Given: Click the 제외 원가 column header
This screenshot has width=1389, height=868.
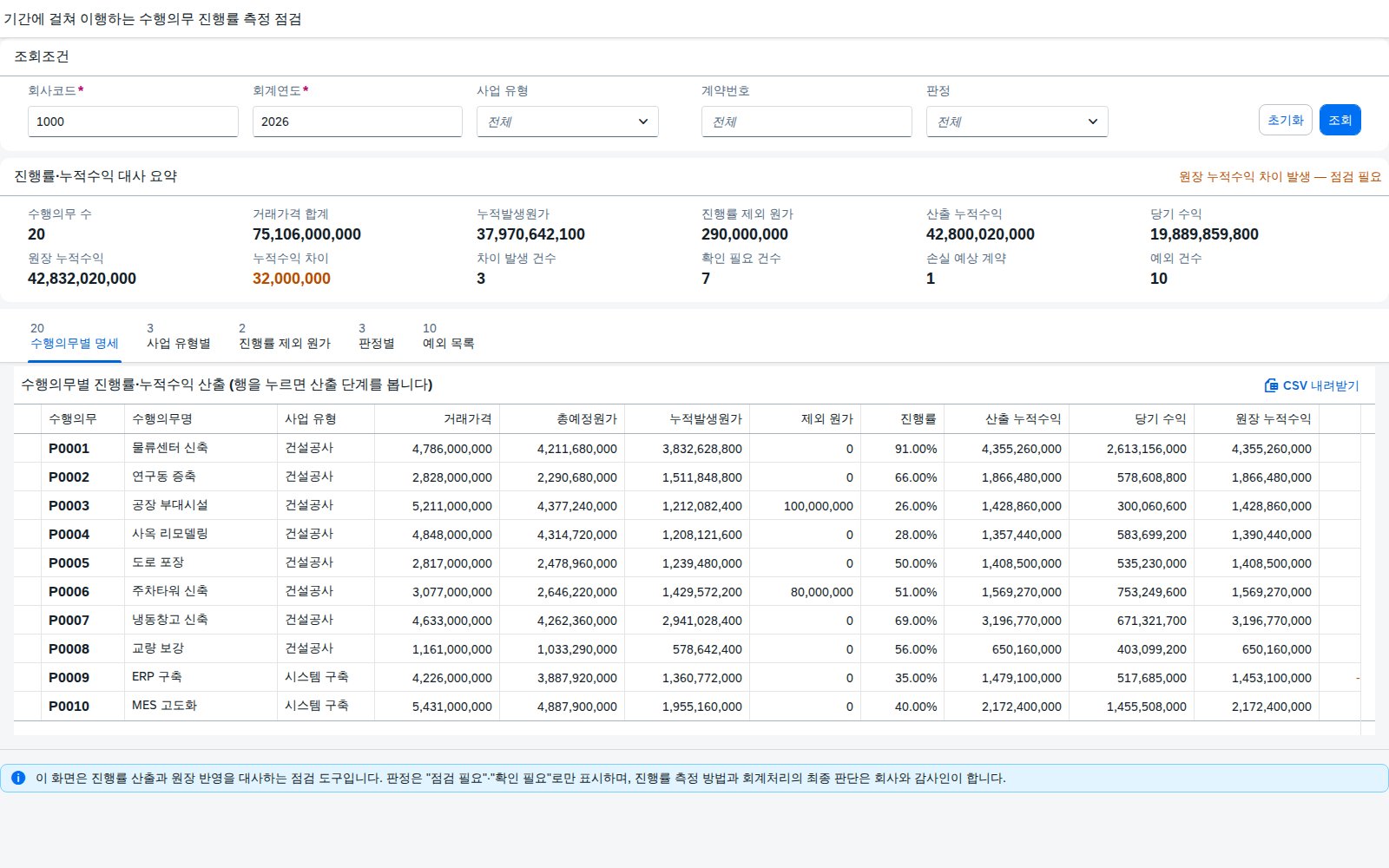Looking at the screenshot, I should click(x=806, y=418).
